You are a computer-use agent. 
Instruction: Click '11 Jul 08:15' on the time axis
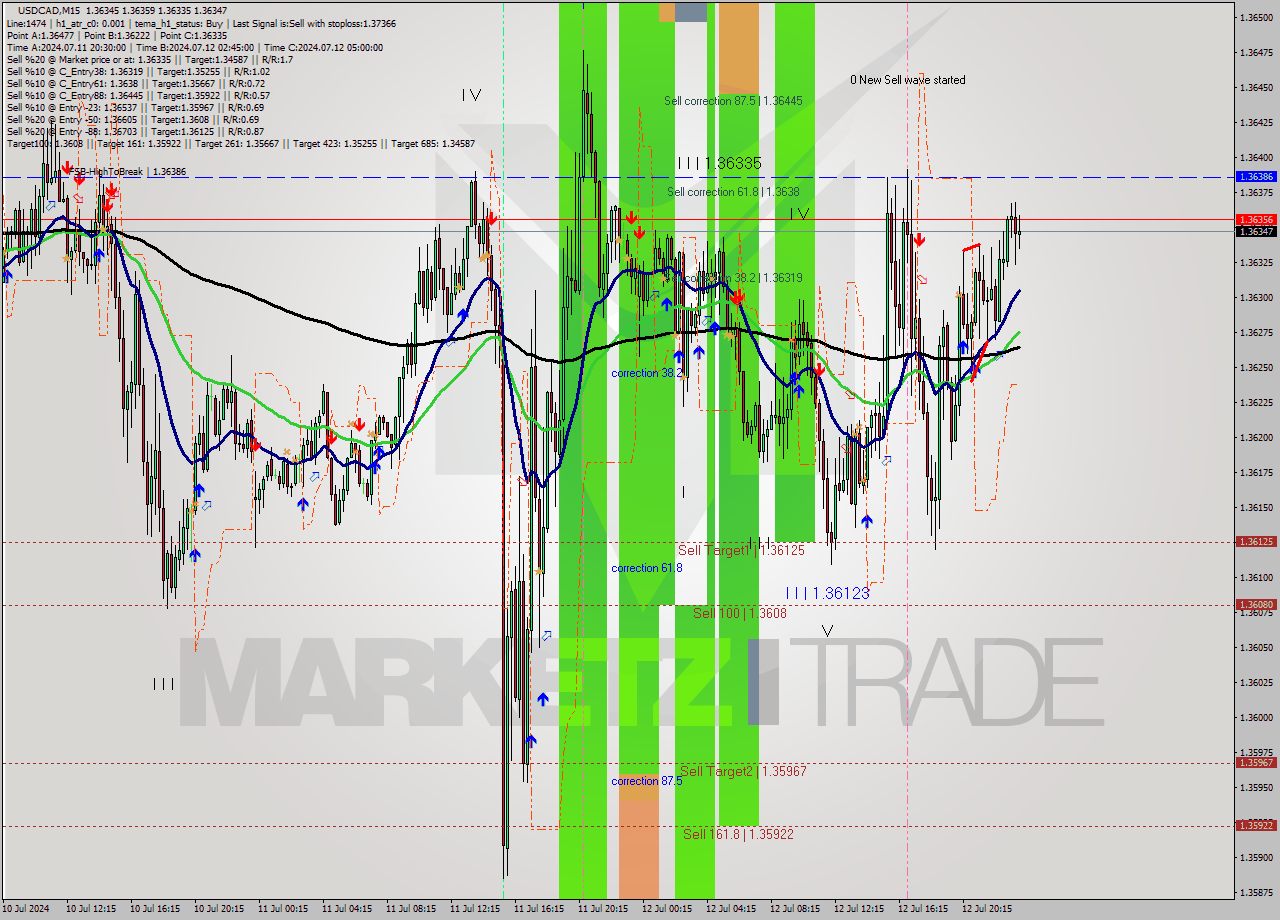coord(411,909)
